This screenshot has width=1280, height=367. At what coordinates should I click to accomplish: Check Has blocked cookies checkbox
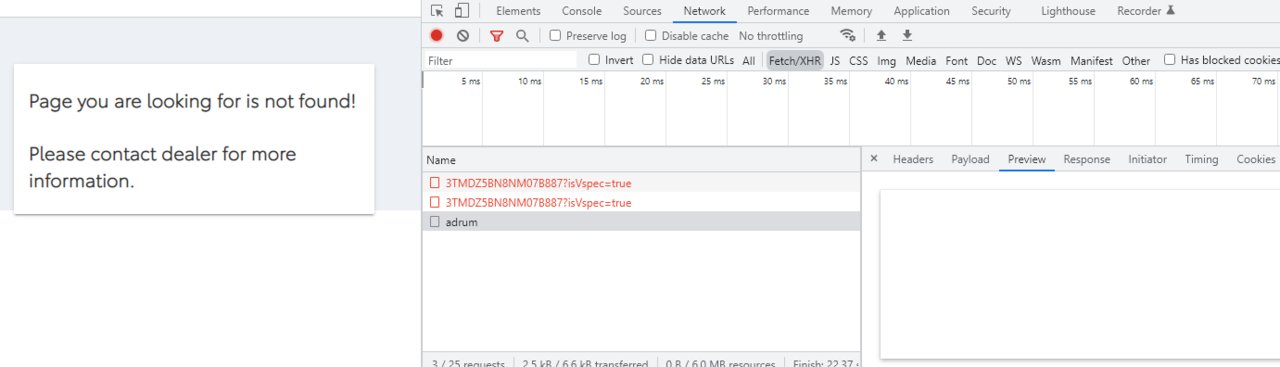point(1170,60)
